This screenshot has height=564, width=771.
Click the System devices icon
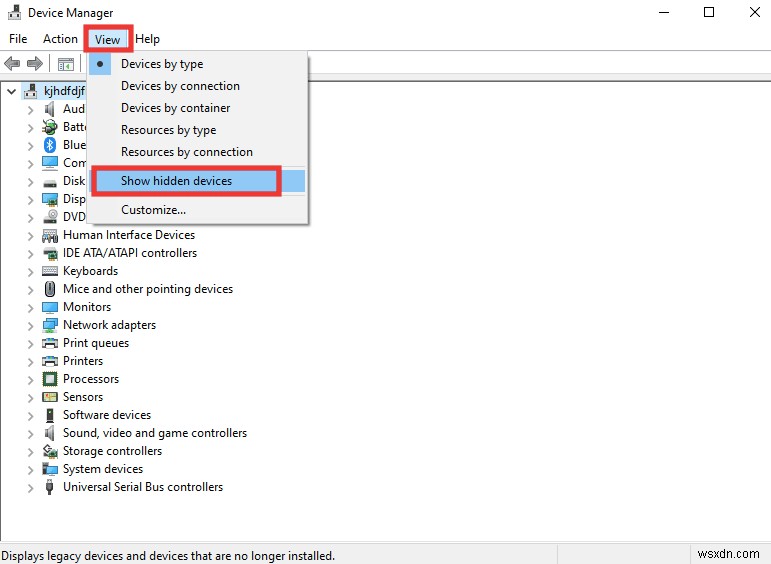(x=50, y=469)
